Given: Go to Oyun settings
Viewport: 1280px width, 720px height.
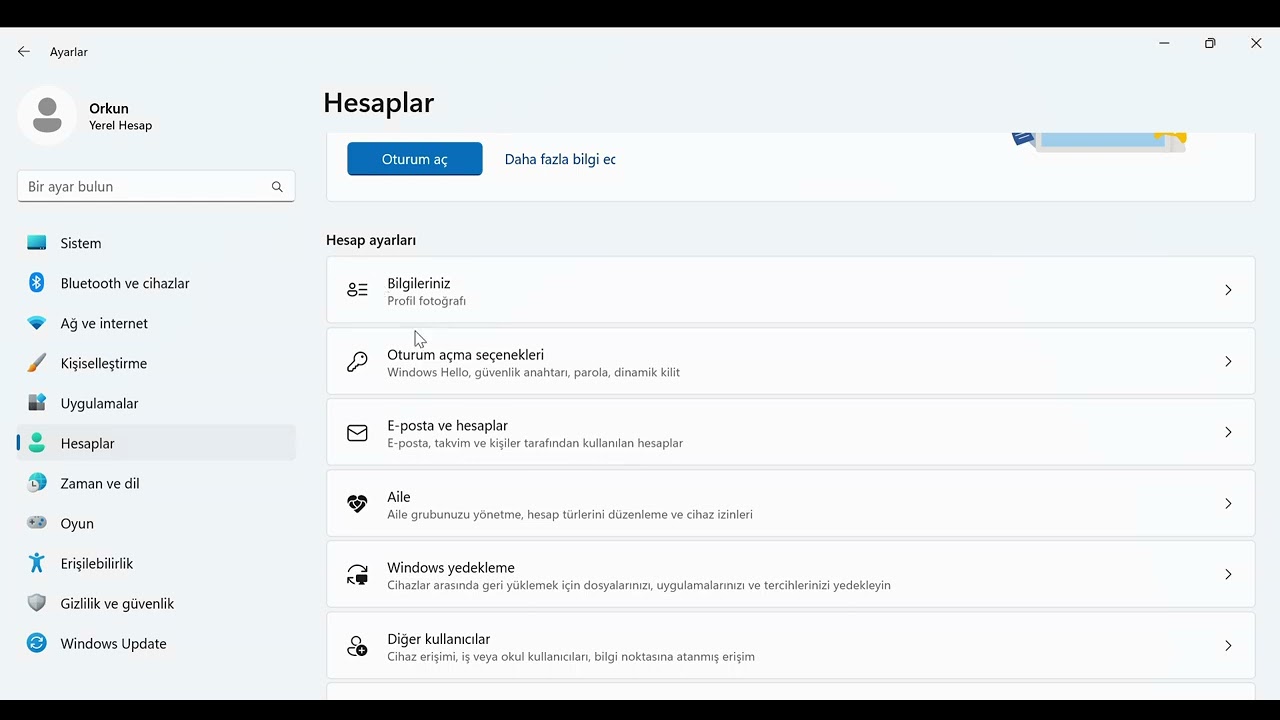Looking at the screenshot, I should coord(156,523).
